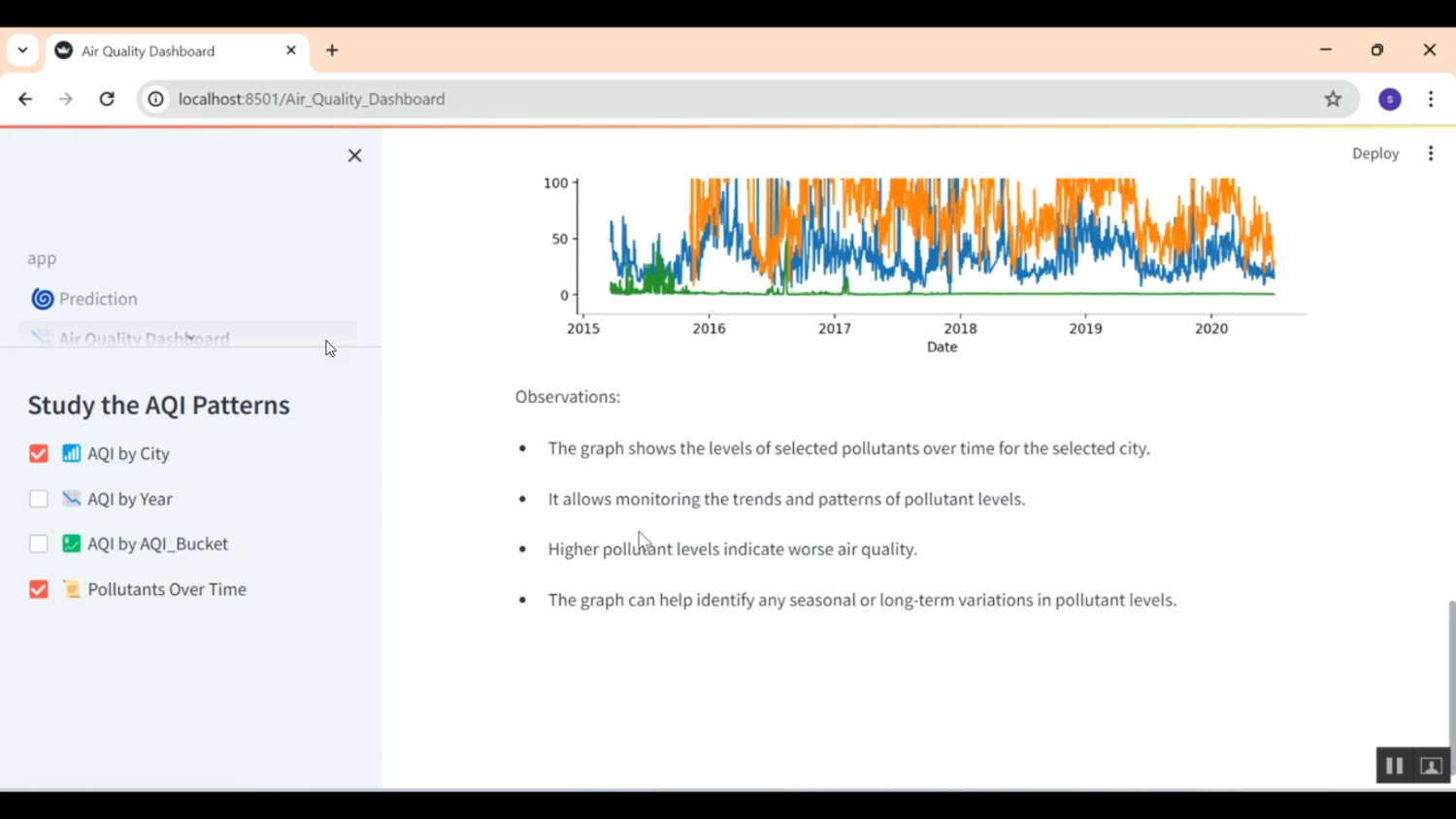The height and width of the screenshot is (819, 1456).
Task: Open Streamlit's three-dot app menu
Action: [x=1431, y=153]
